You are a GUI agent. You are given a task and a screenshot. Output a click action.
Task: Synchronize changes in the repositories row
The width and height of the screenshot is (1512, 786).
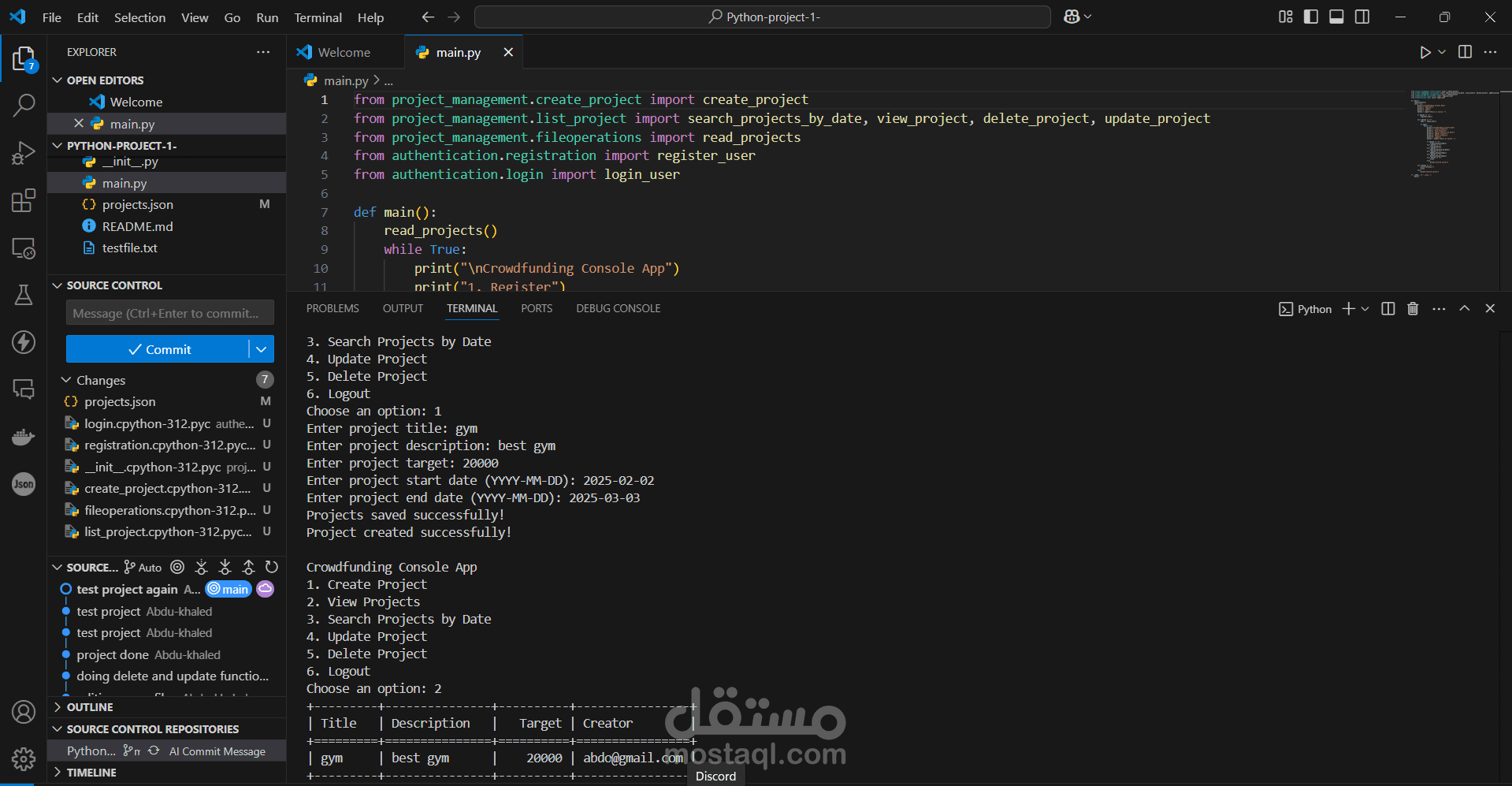click(x=154, y=751)
